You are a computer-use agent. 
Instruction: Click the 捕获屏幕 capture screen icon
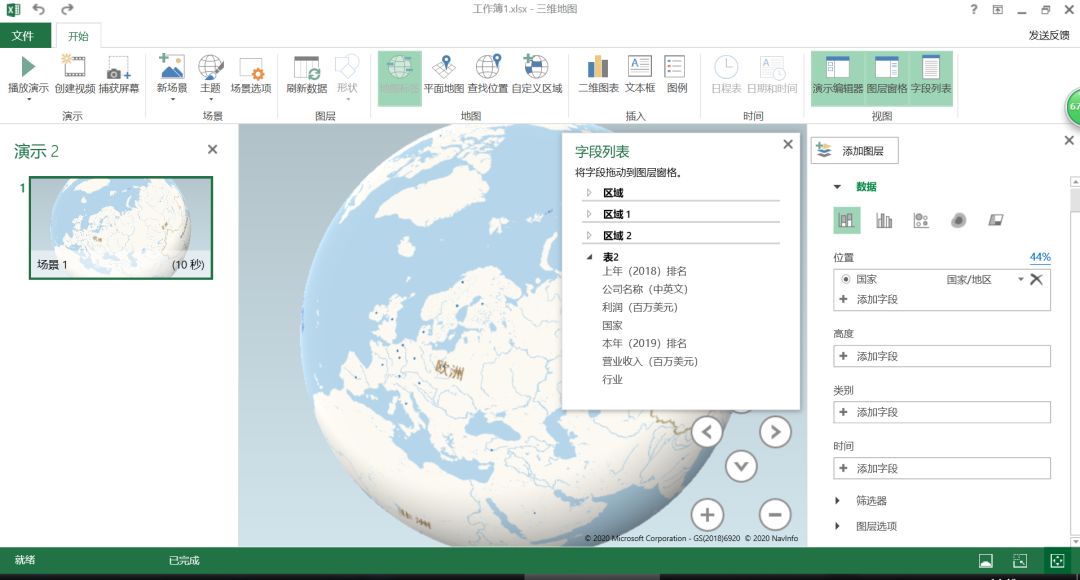click(x=118, y=68)
